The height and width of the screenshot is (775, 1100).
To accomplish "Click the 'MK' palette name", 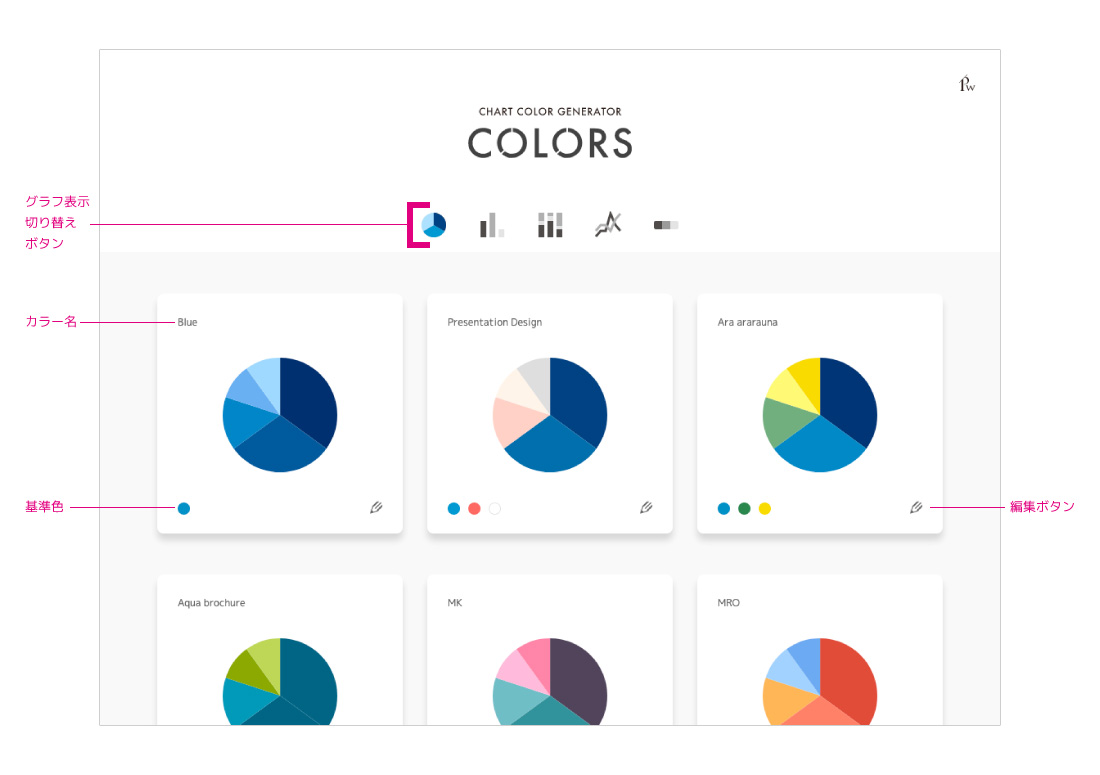I will click(x=455, y=602).
